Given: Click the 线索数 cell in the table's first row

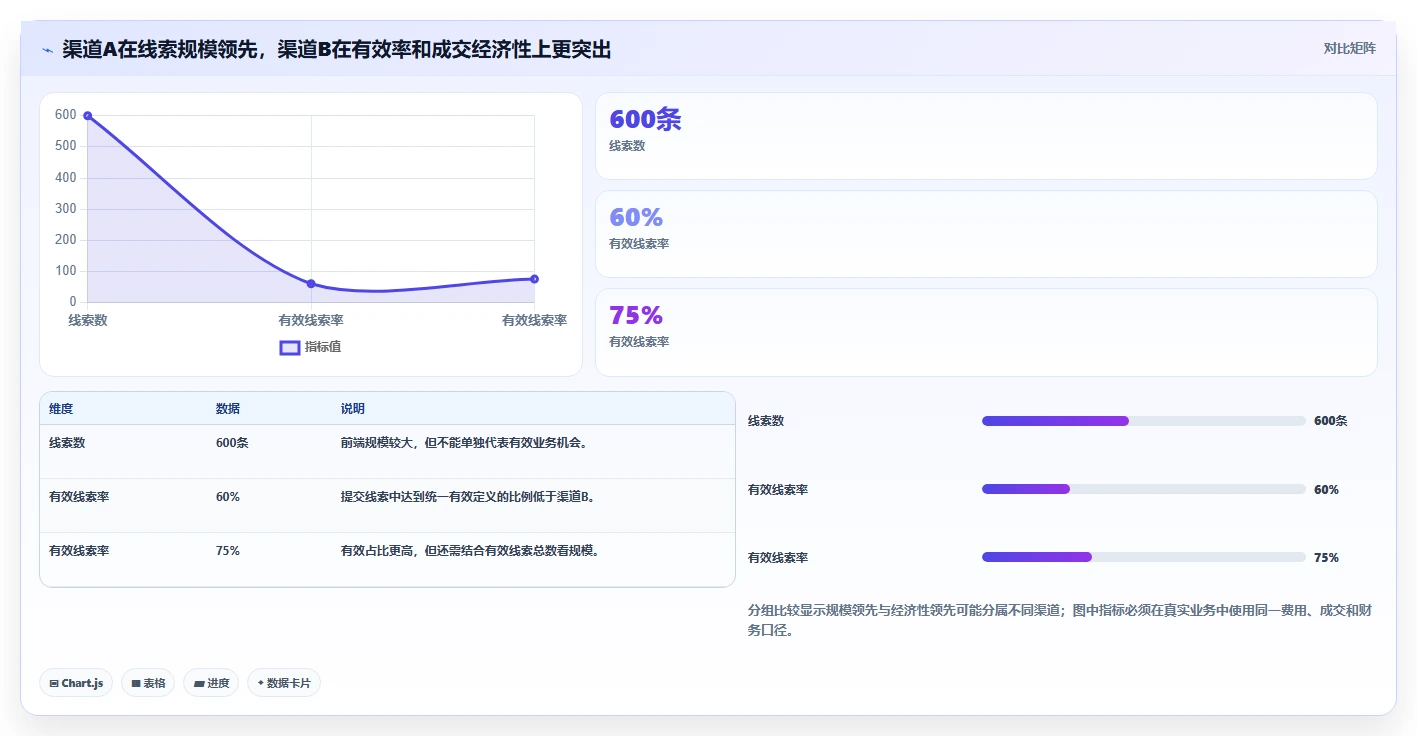Looking at the screenshot, I should click(67, 442).
